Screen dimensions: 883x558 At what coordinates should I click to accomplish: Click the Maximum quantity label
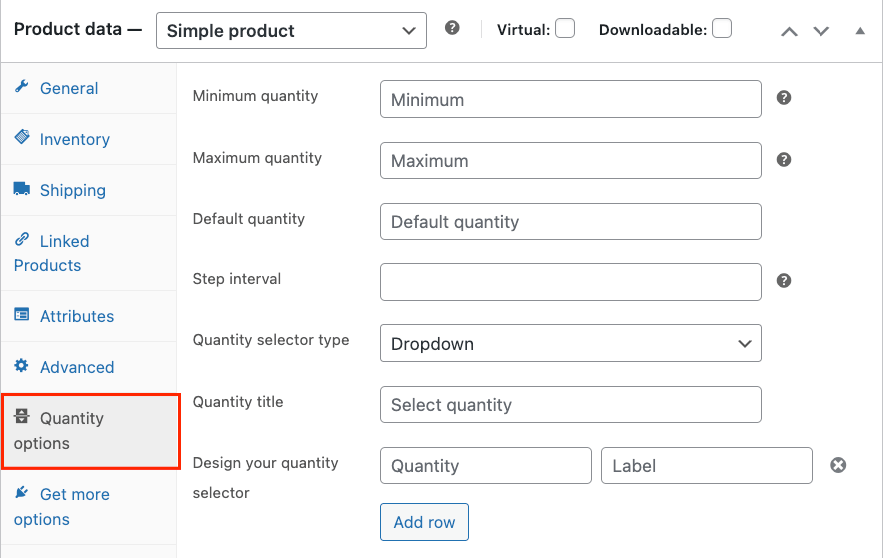click(257, 158)
